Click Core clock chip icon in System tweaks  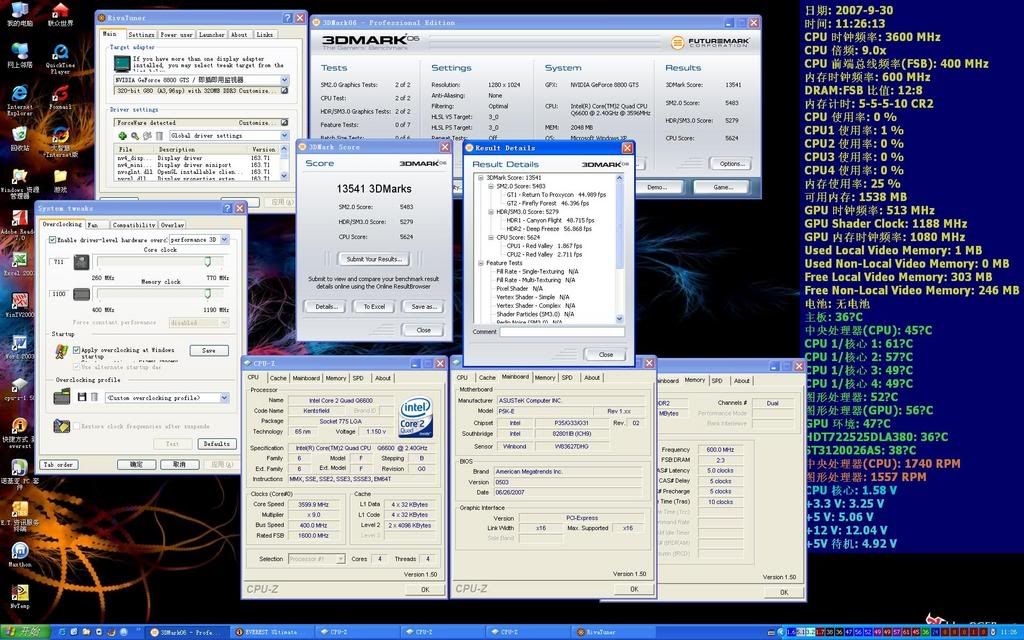click(81, 262)
